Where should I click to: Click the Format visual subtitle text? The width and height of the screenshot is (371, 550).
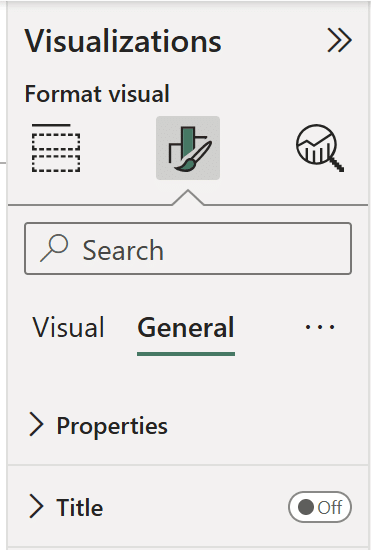pos(97,94)
